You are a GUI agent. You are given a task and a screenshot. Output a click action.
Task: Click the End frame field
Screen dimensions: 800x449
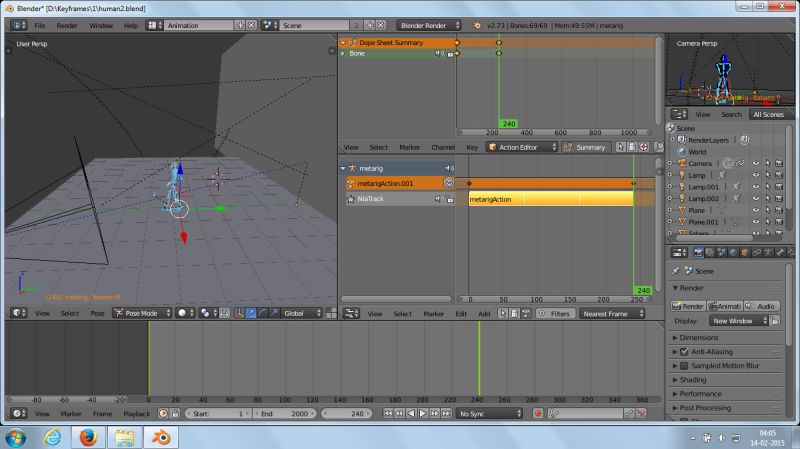tap(285, 413)
